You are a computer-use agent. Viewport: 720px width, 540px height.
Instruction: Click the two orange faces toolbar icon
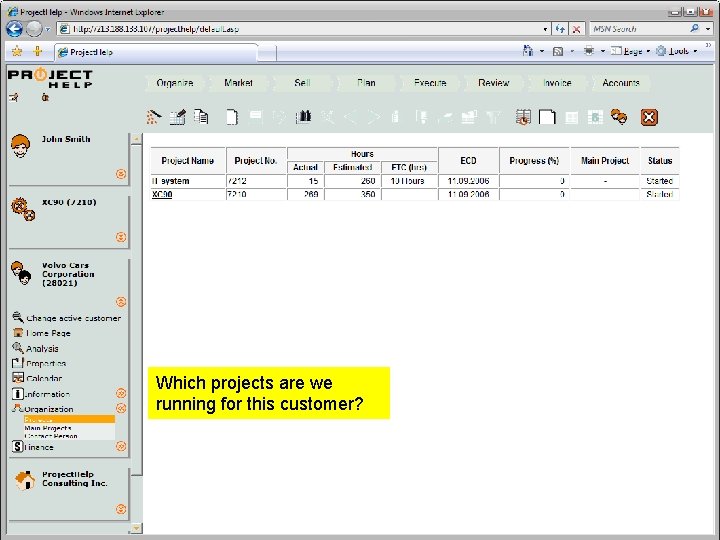[619, 117]
